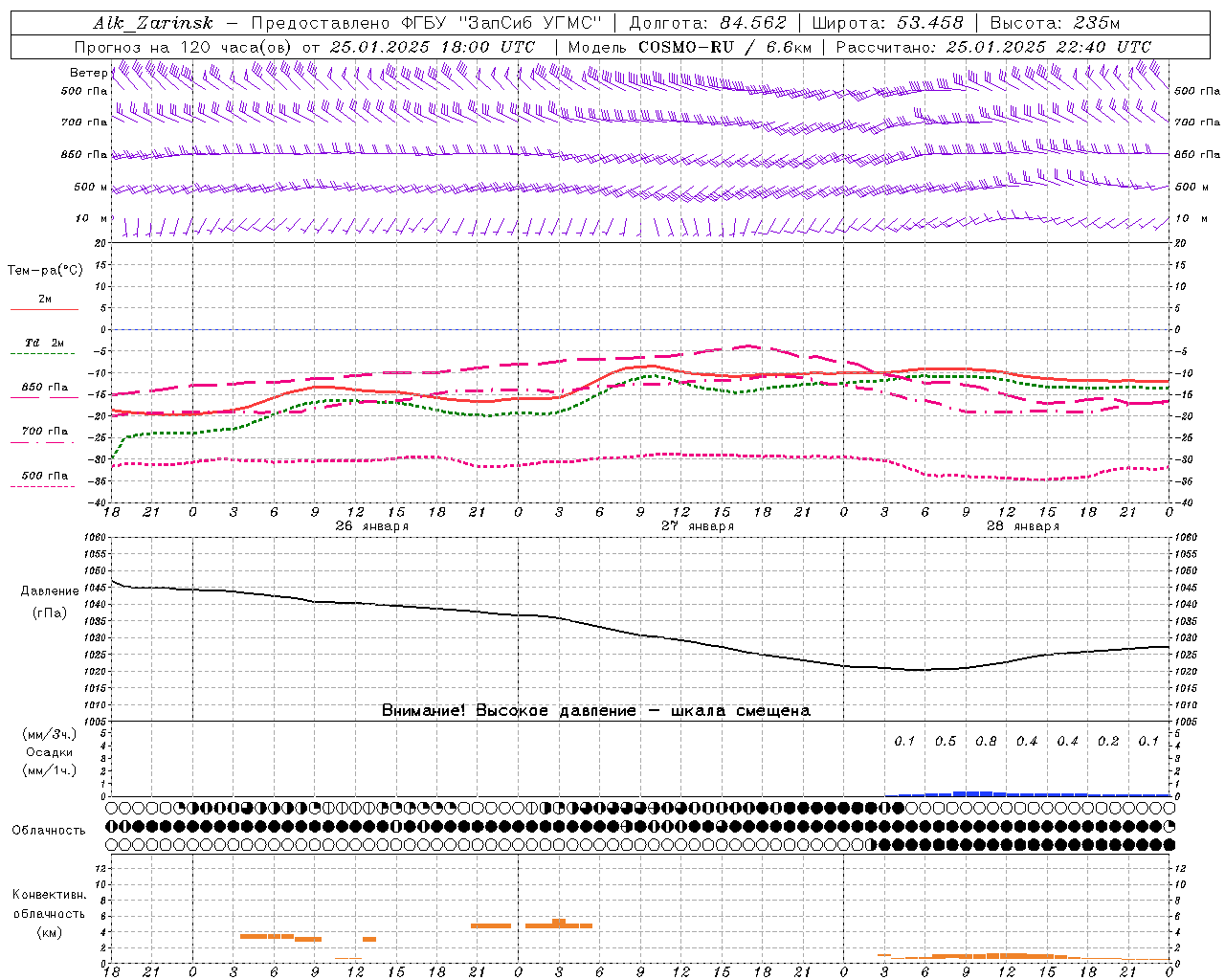The width and height of the screenshot is (1225, 980).
Task: Select the latitude value Широта: 53.458
Action: click(x=888, y=23)
